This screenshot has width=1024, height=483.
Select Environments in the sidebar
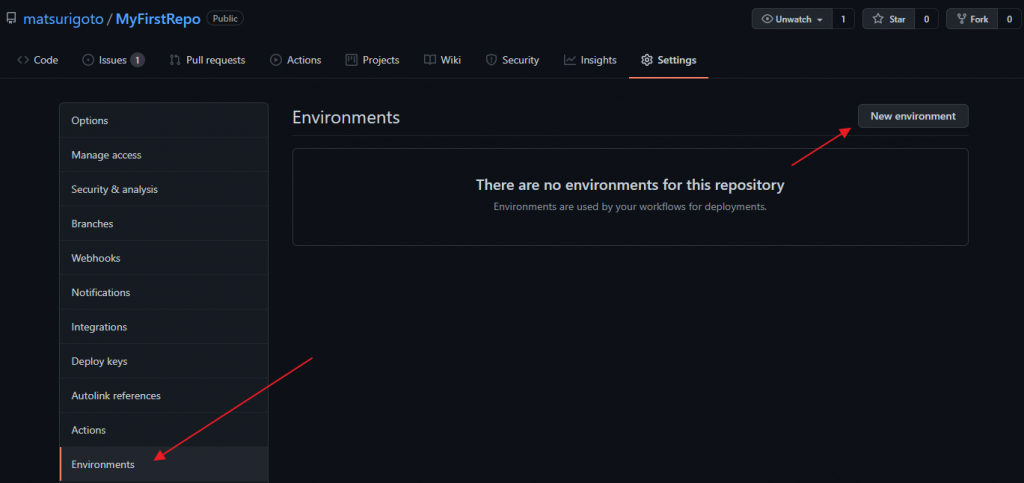click(164, 465)
